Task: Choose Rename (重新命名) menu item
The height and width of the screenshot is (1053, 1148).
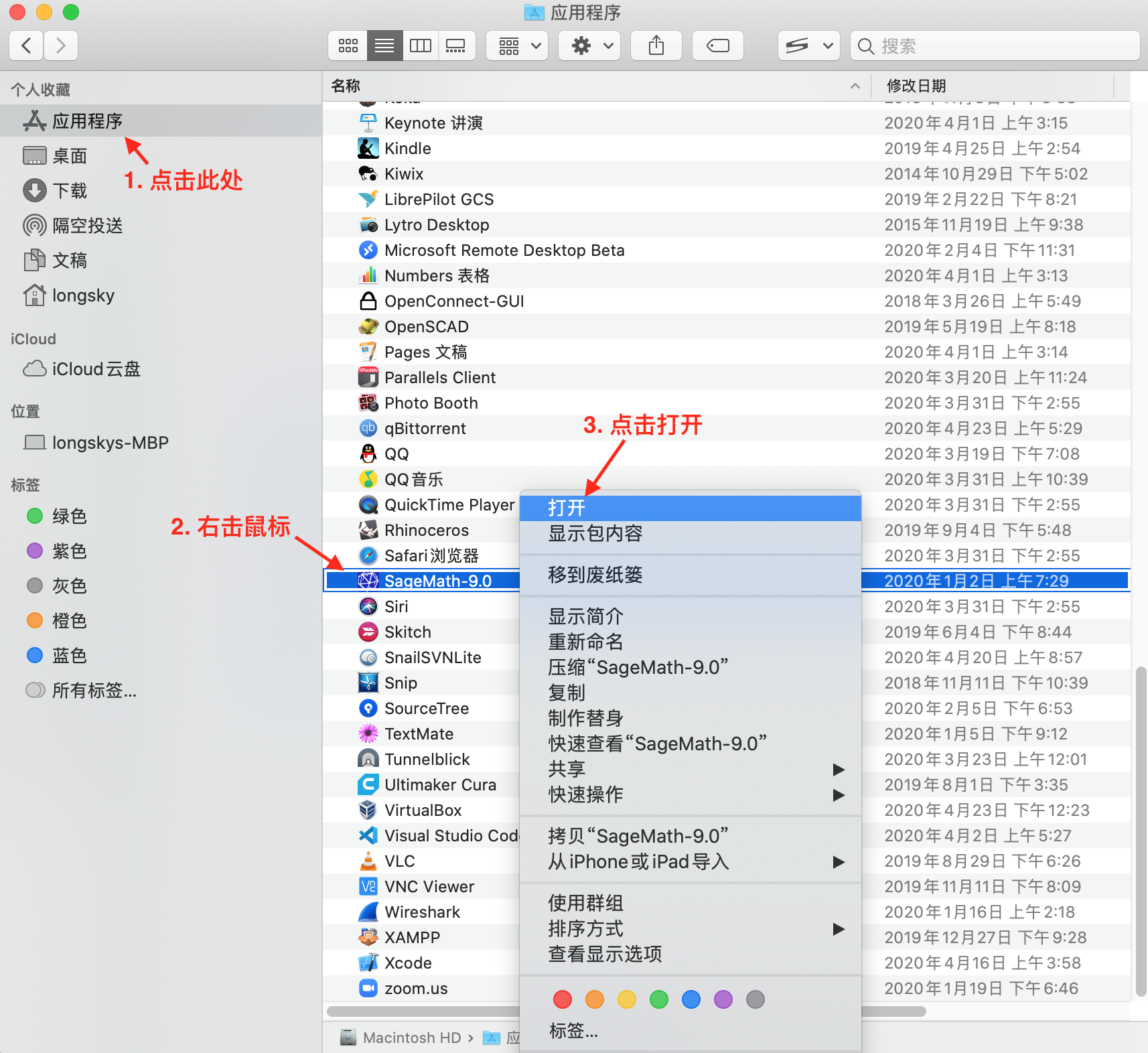Action: 691,642
